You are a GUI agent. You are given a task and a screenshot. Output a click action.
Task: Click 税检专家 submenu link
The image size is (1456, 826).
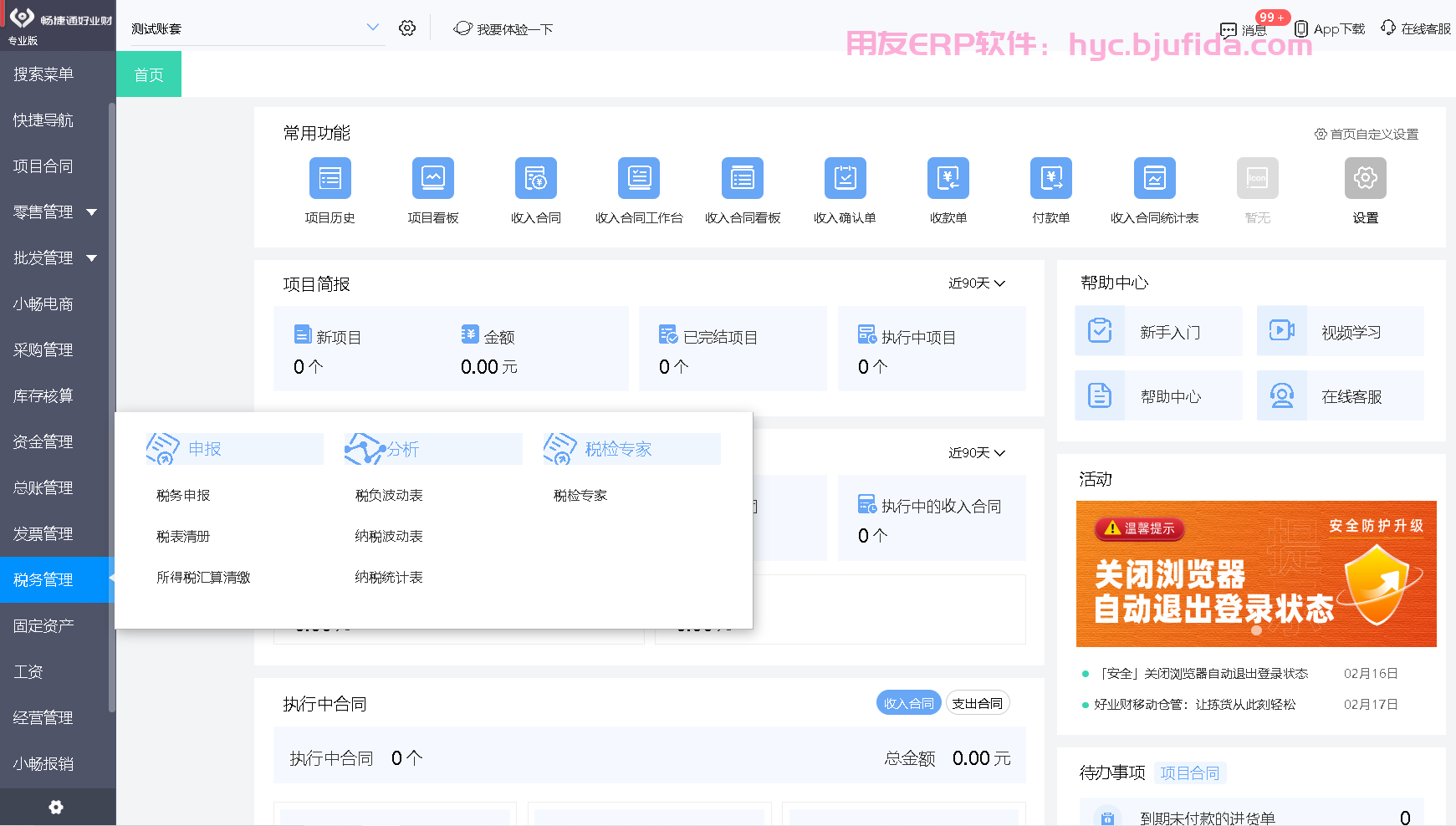[x=580, y=495]
